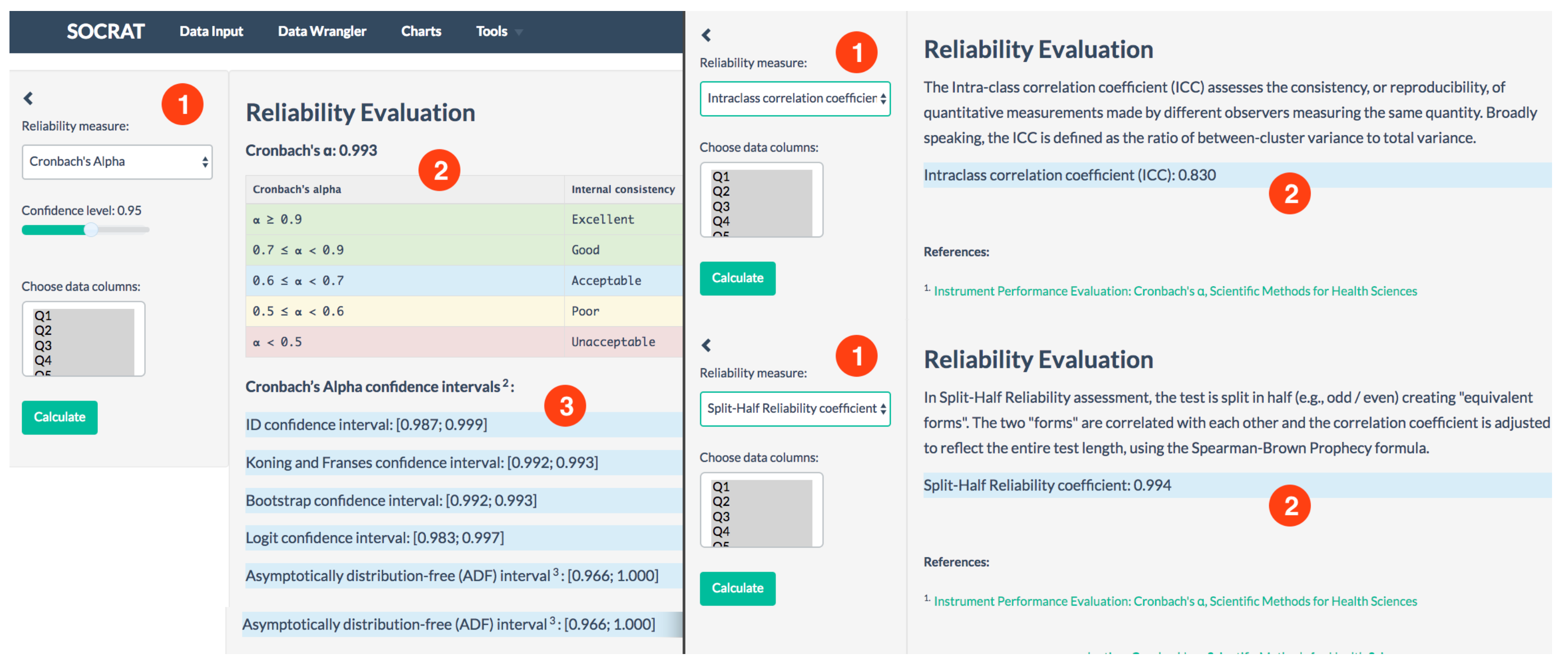Open the Split-Half Reliability coefficient dropdown
The image size is (1568, 672).
(x=794, y=409)
